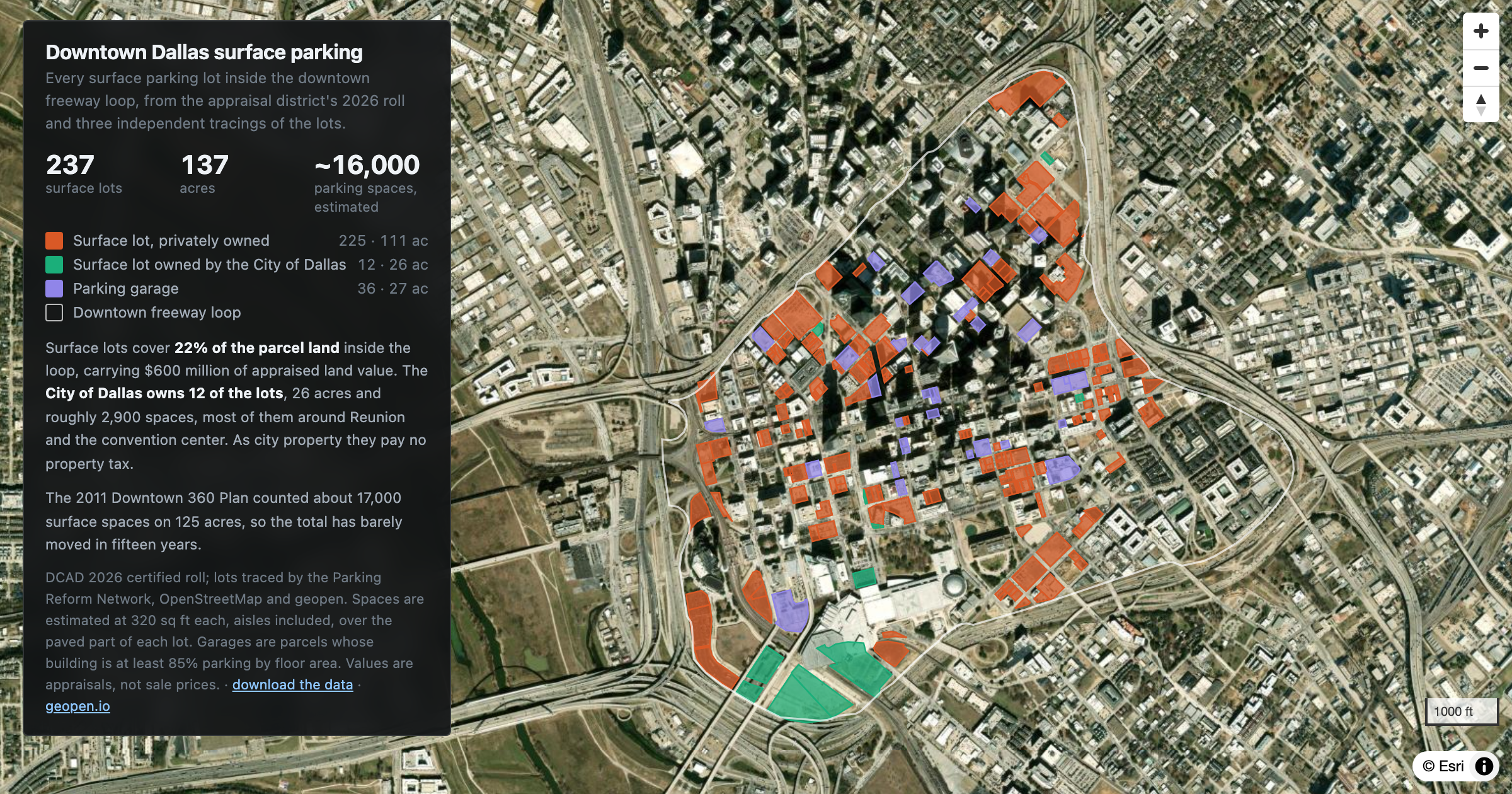Screen dimensions: 1512x794
Task: Click the orange privately owned surface lot swatch
Action: pyautogui.click(x=54, y=241)
